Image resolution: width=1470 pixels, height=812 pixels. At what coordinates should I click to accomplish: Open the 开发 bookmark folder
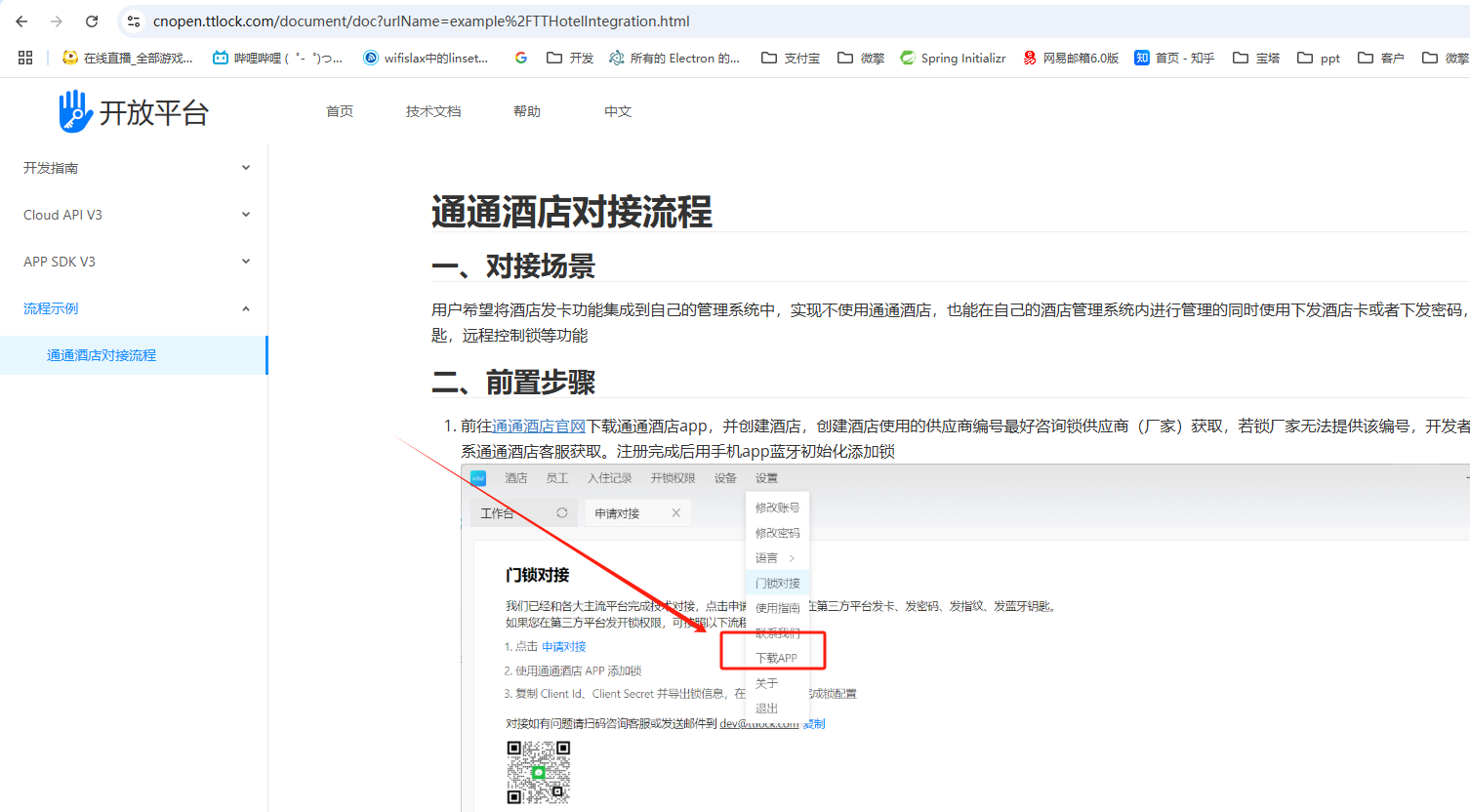(570, 58)
